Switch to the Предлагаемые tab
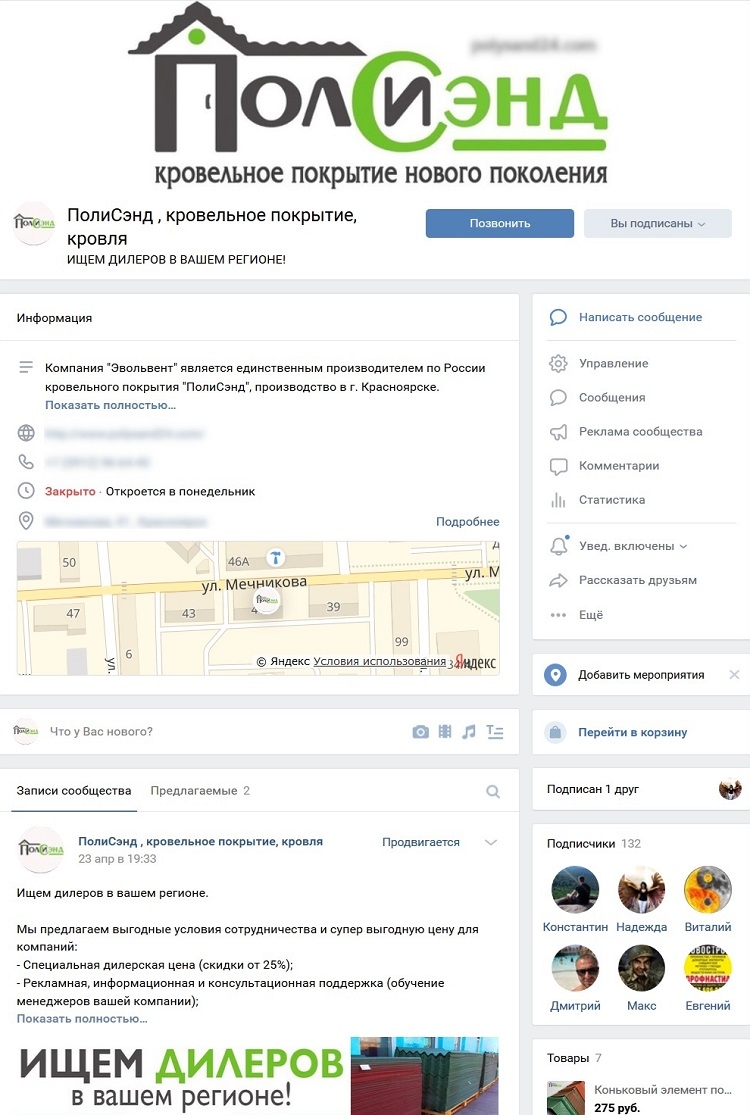This screenshot has height=1115, width=750. click(x=200, y=791)
